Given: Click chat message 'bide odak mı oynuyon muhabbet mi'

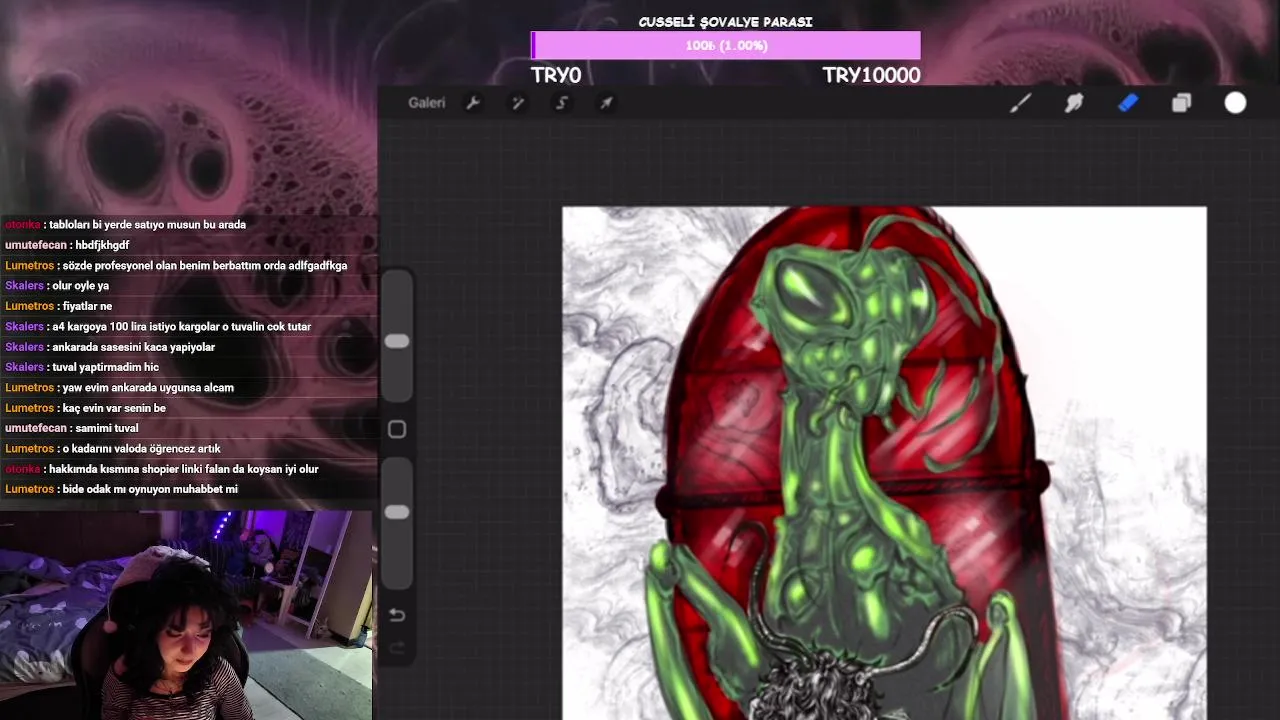Looking at the screenshot, I should coord(121,489).
